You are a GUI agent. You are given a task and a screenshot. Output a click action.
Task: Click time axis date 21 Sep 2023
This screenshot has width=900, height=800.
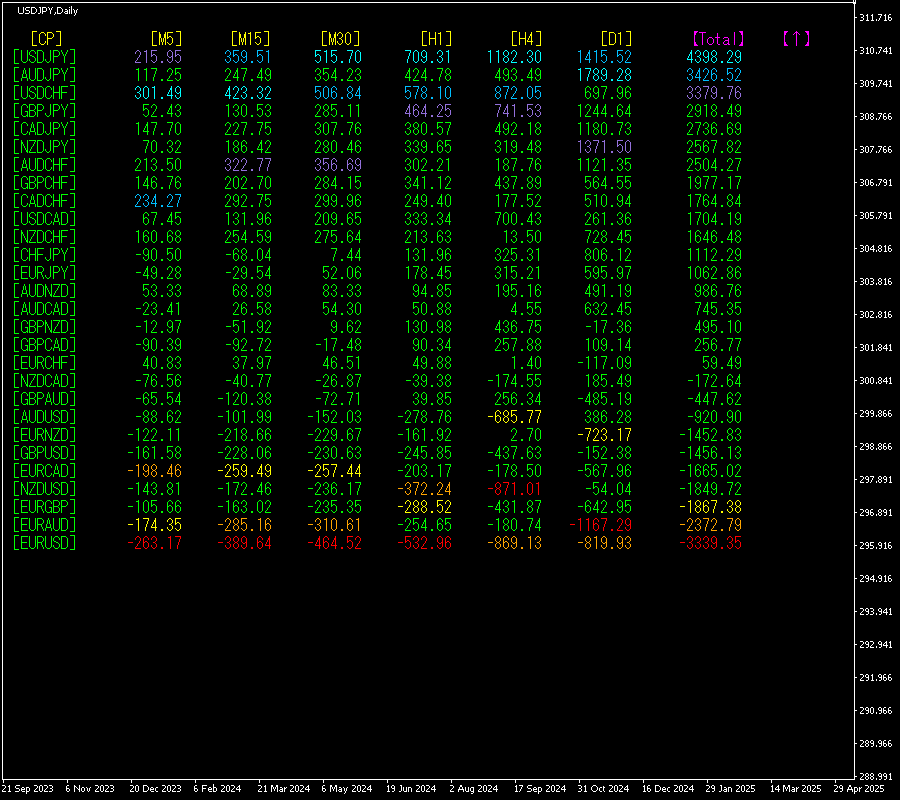(x=28, y=789)
